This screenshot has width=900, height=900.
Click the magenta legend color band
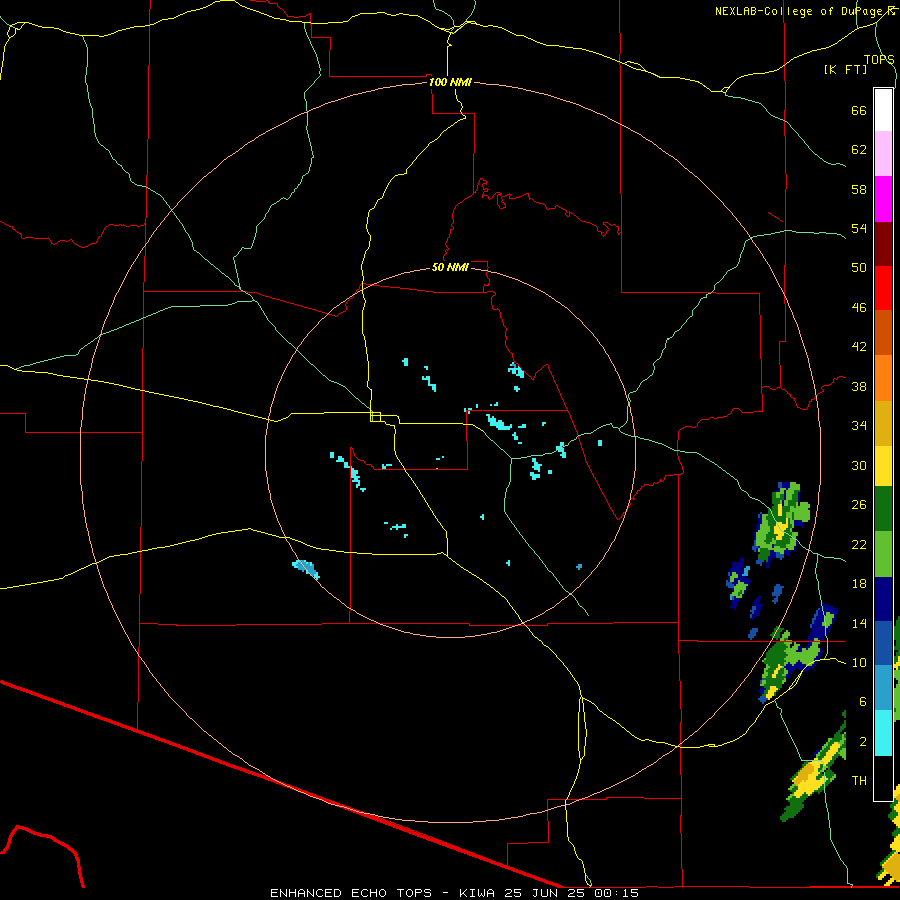coord(883,199)
